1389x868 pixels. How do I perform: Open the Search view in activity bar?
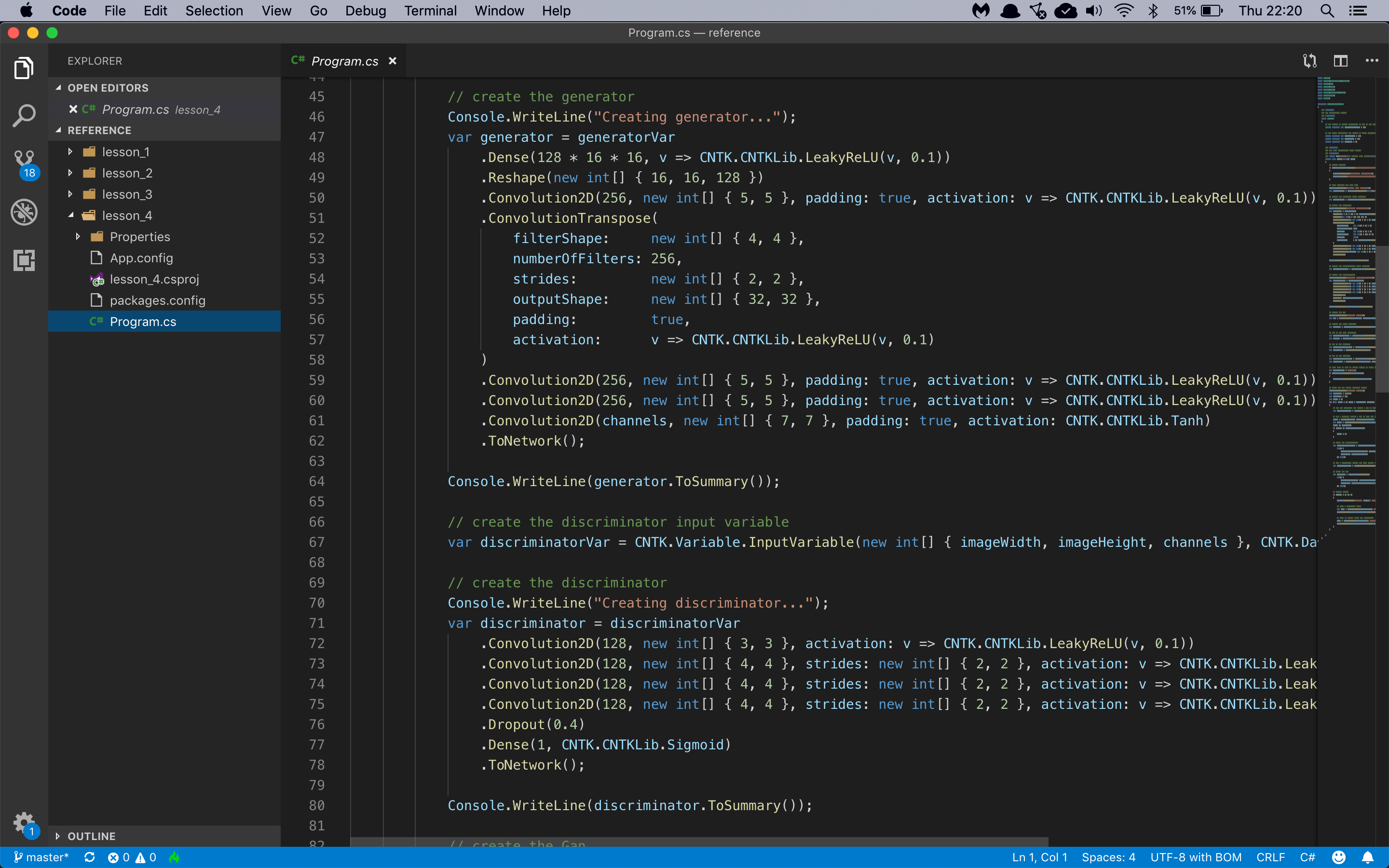pos(24,116)
